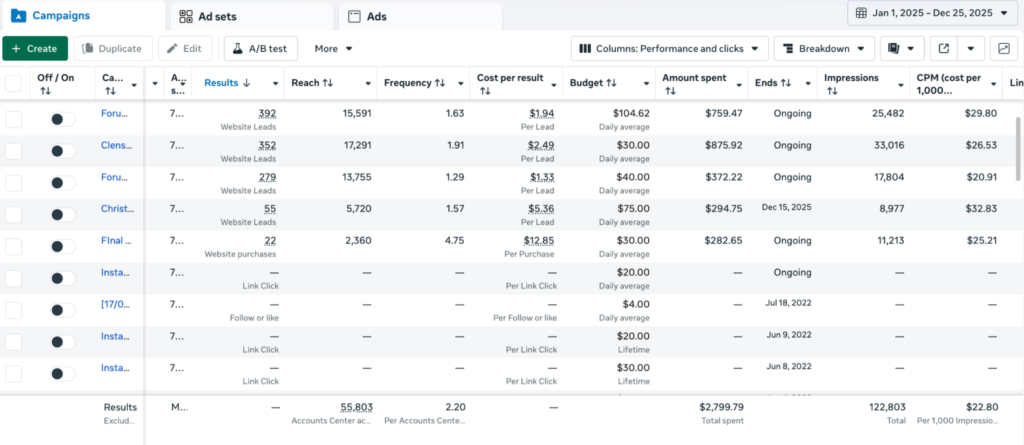Image resolution: width=1024 pixels, height=445 pixels.
Task: Open the More actions dropdown
Action: coord(334,48)
